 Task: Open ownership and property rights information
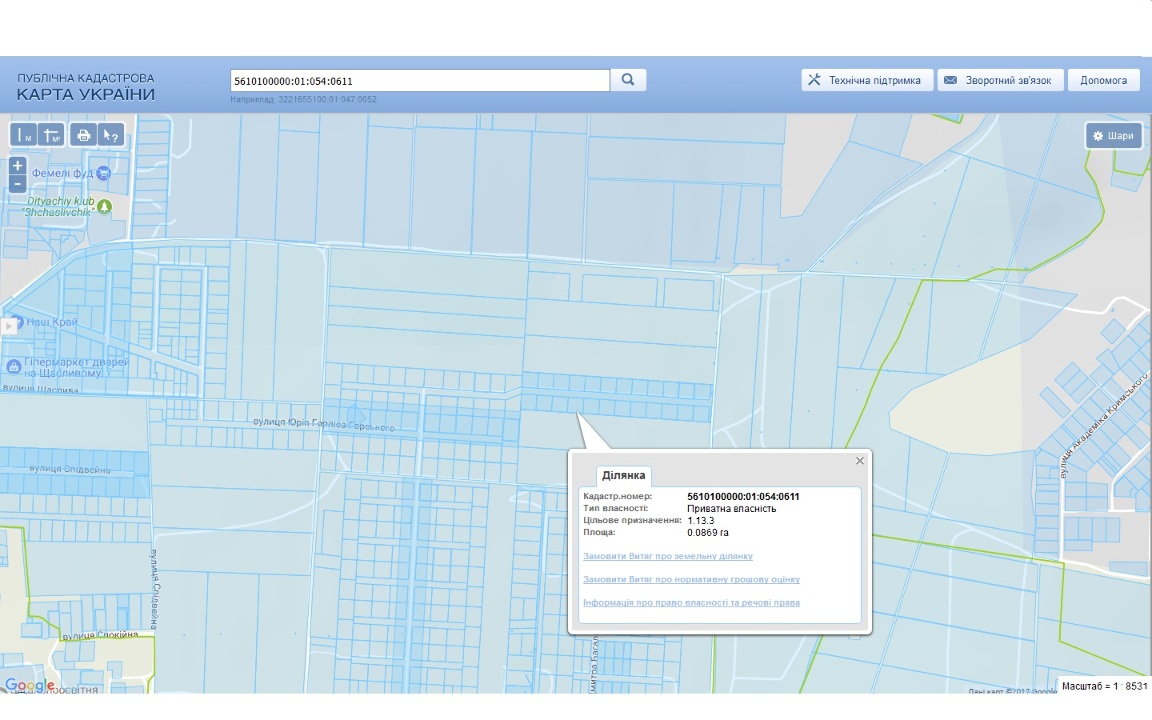(691, 603)
